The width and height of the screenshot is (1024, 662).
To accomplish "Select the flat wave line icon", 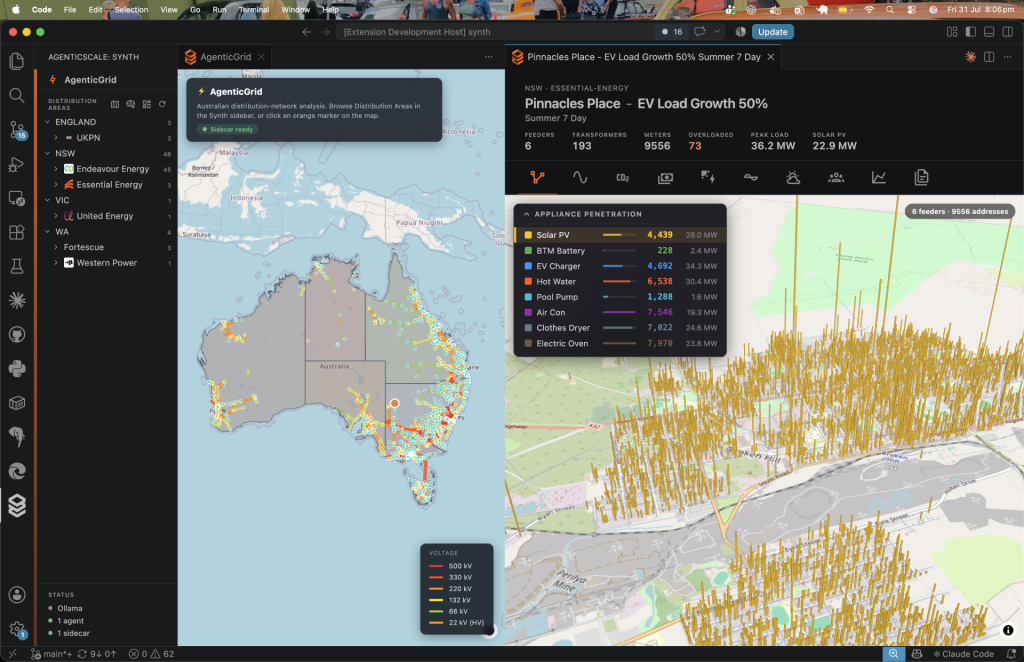I will pyautogui.click(x=750, y=178).
